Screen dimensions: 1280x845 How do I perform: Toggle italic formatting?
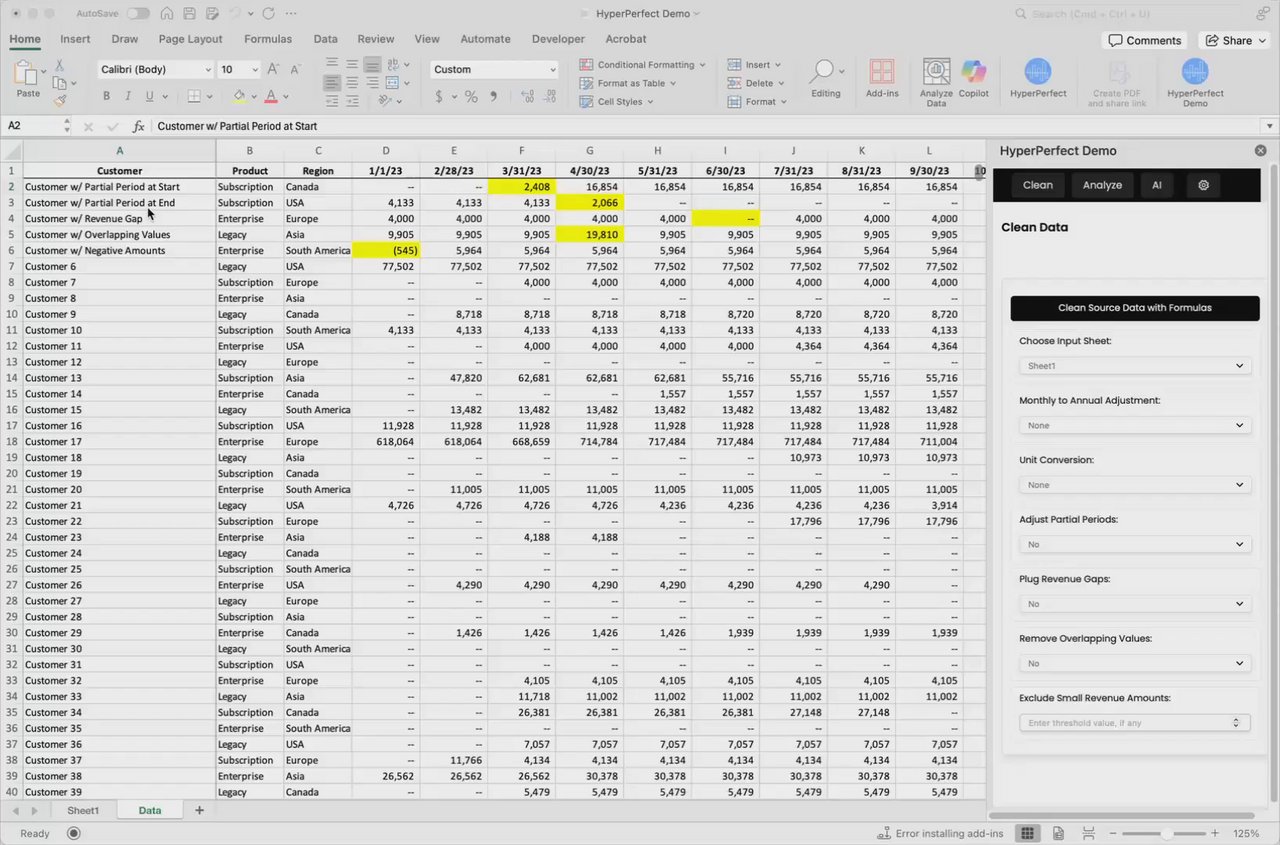[128, 97]
